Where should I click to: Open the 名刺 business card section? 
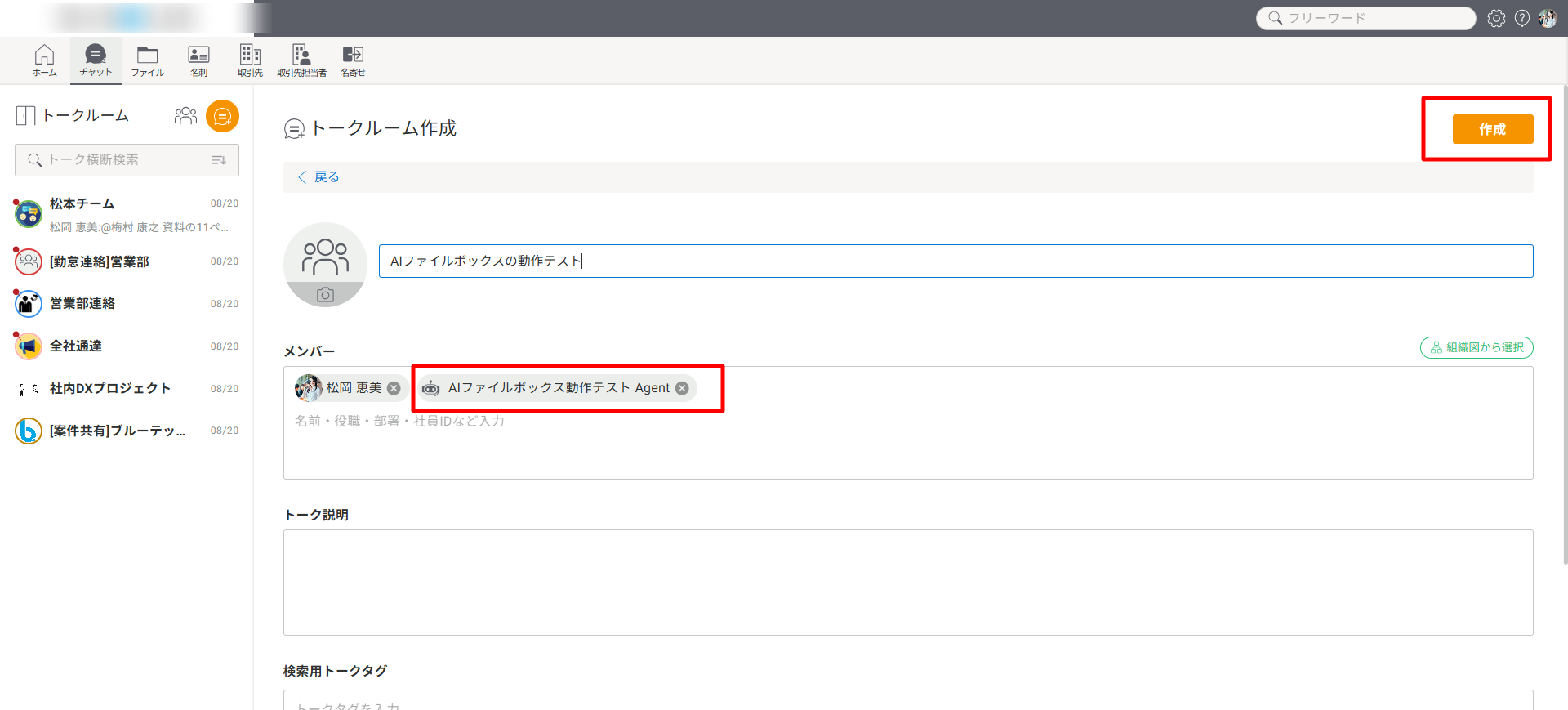pyautogui.click(x=198, y=60)
